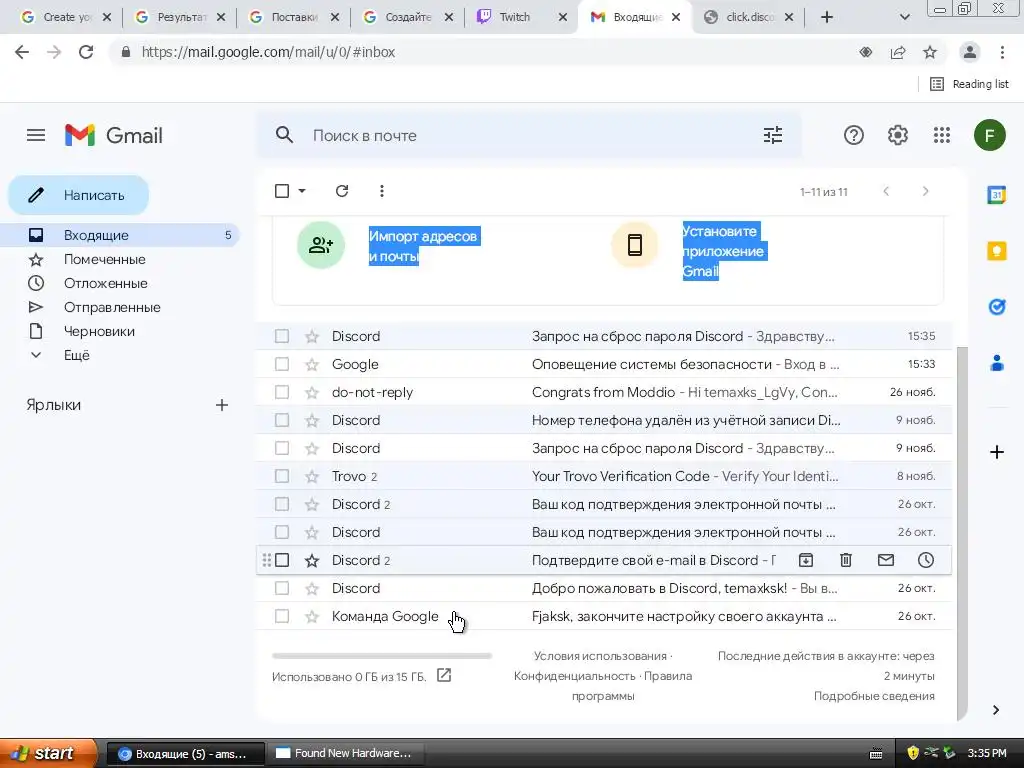1024x768 pixels.
Task: Share this page icon in address bar
Action: pos(898,52)
